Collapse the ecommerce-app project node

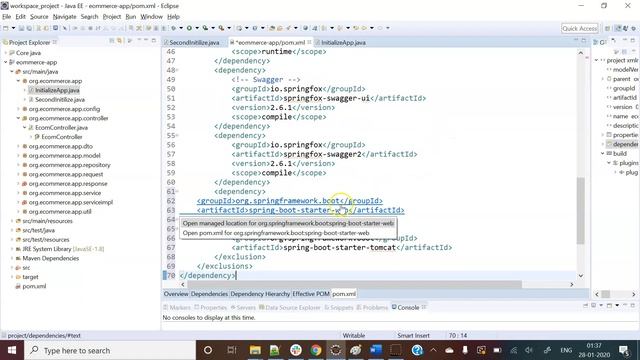[6, 62]
